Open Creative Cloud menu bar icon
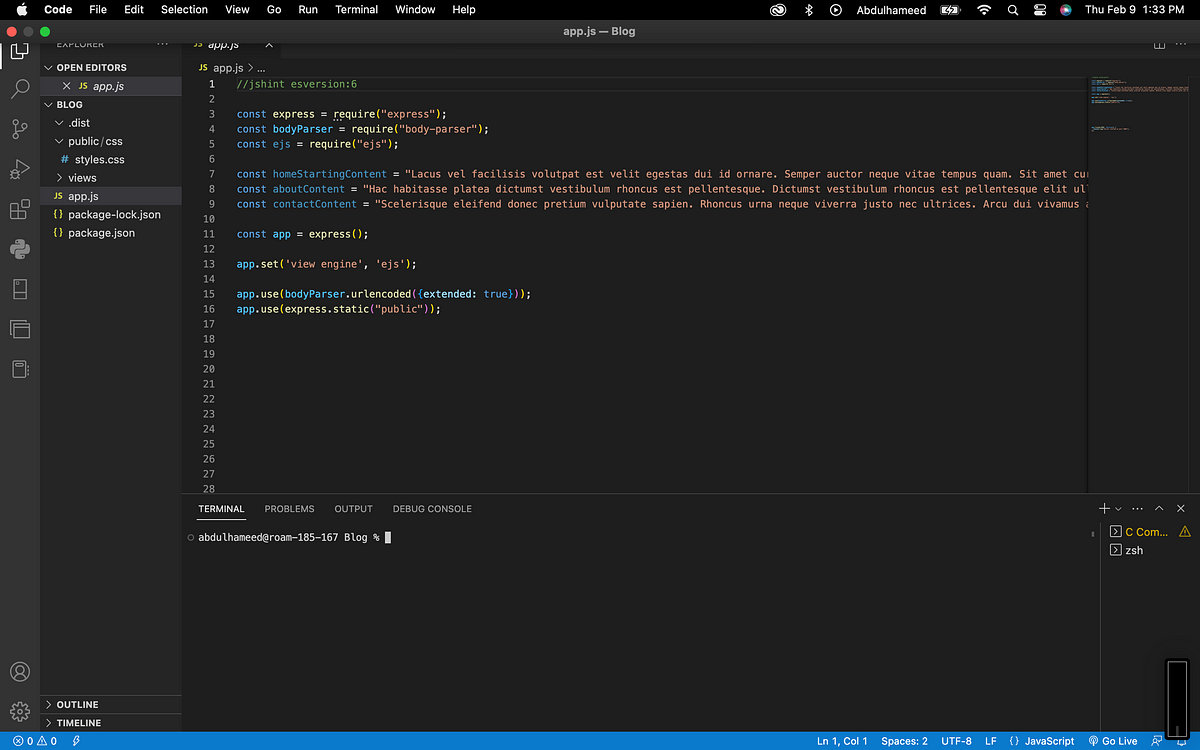The width and height of the screenshot is (1200, 750). pyautogui.click(x=778, y=10)
